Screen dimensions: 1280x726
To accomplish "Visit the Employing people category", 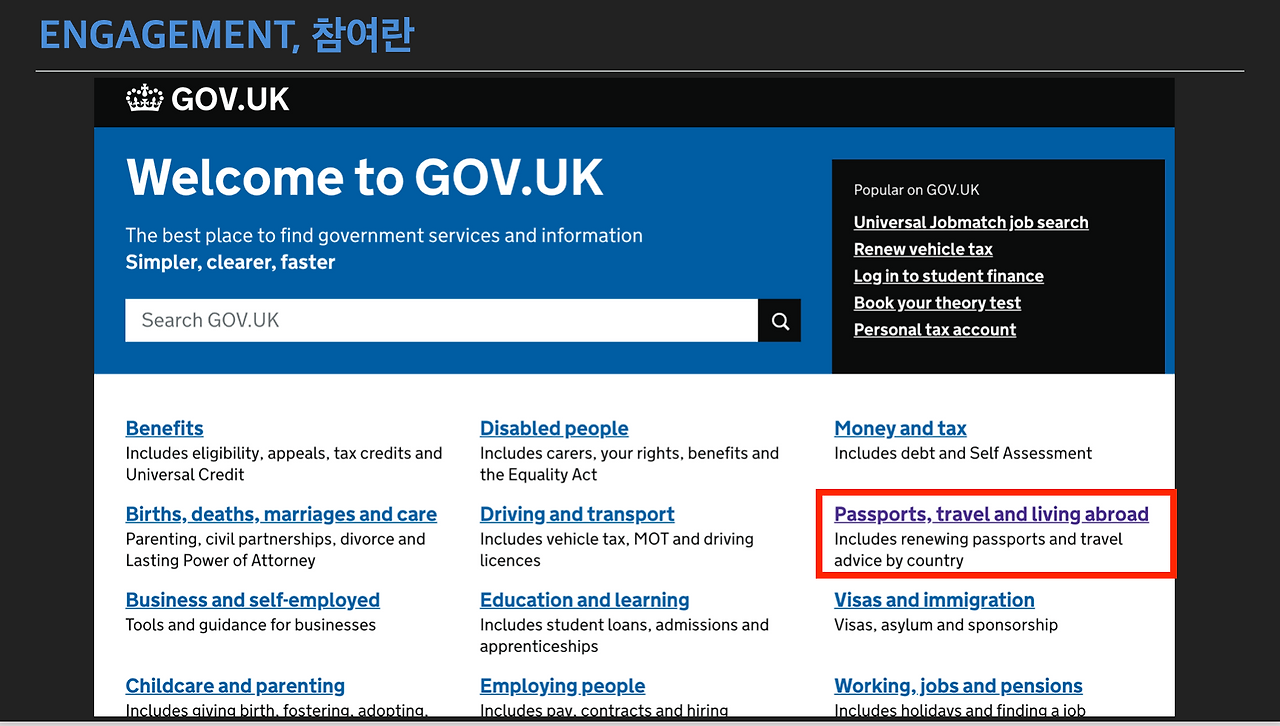I will [x=563, y=686].
